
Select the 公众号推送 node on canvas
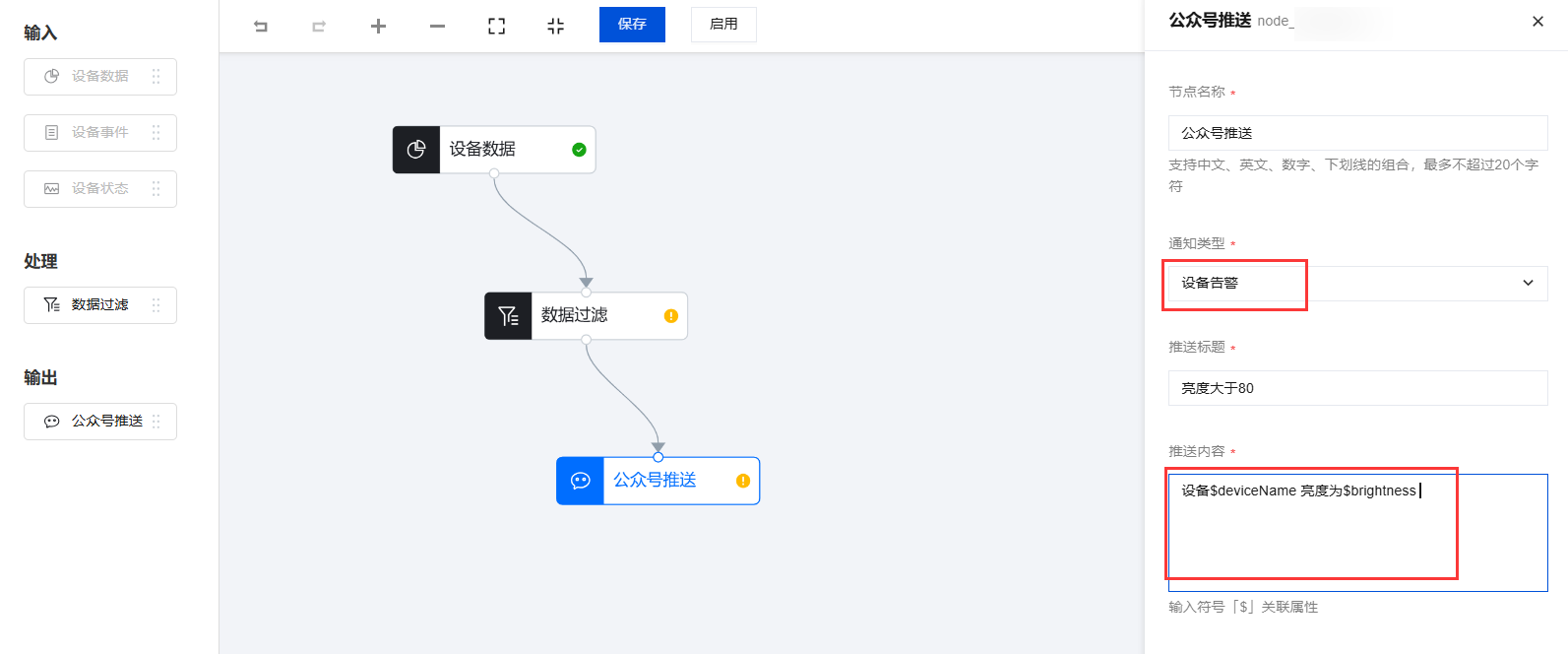click(658, 481)
